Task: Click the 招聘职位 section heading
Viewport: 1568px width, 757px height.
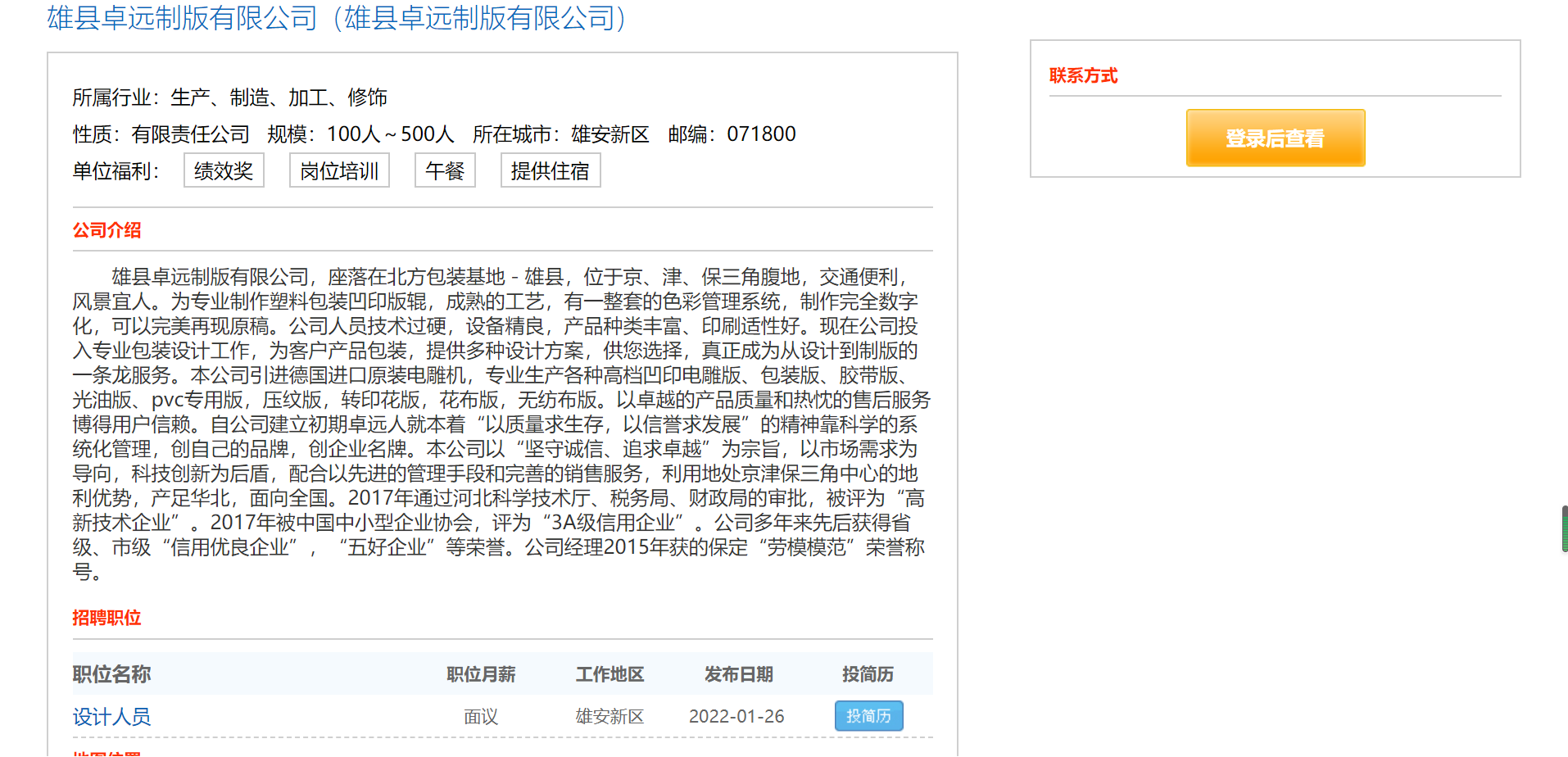Action: (106, 618)
